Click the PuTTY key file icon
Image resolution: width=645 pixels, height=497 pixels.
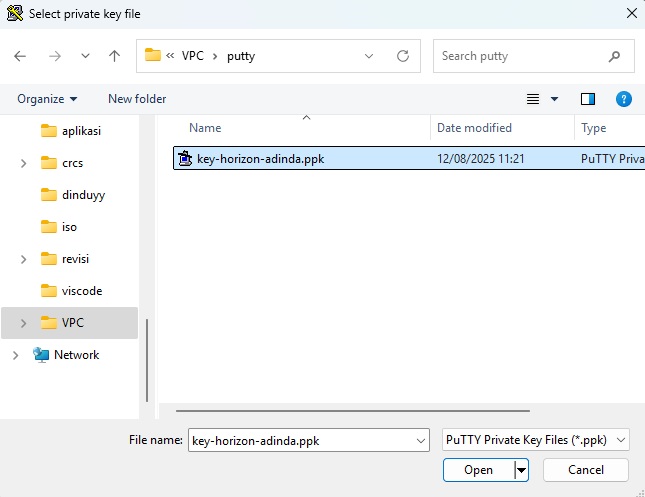coord(185,158)
